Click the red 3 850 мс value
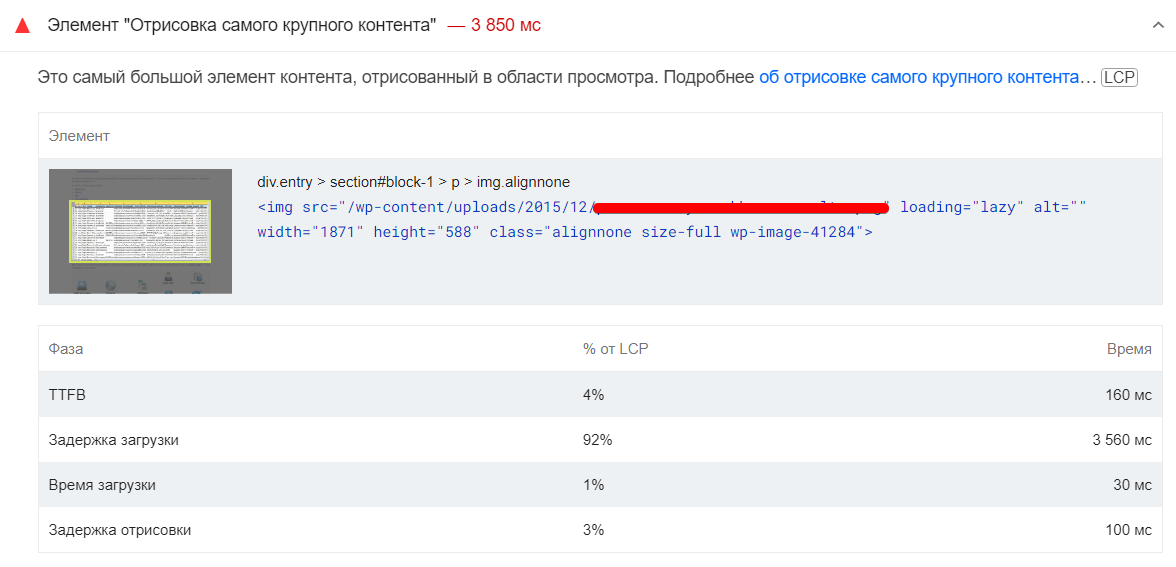The height and width of the screenshot is (567, 1176). [494, 26]
